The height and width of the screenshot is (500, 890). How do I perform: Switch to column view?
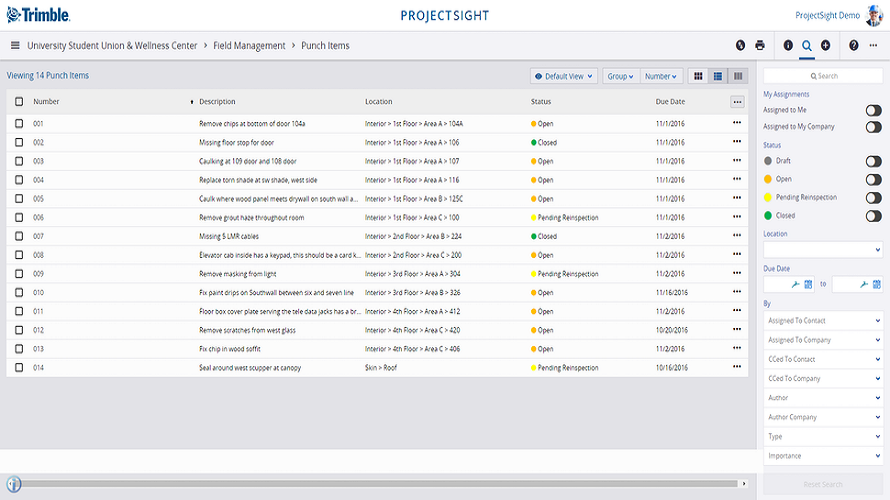738,76
